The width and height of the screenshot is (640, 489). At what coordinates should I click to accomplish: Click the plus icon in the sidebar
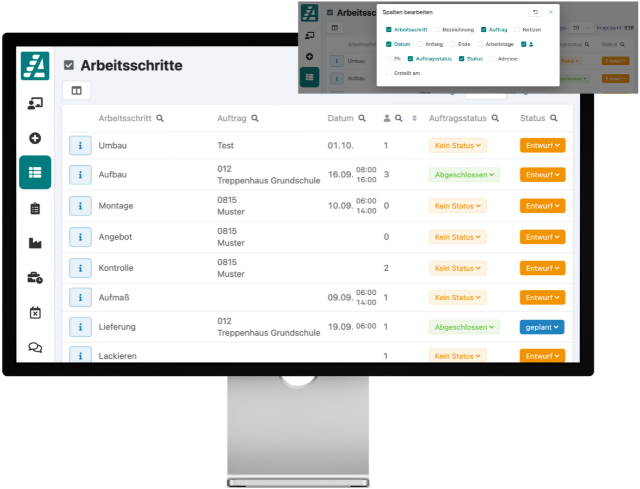point(35,137)
